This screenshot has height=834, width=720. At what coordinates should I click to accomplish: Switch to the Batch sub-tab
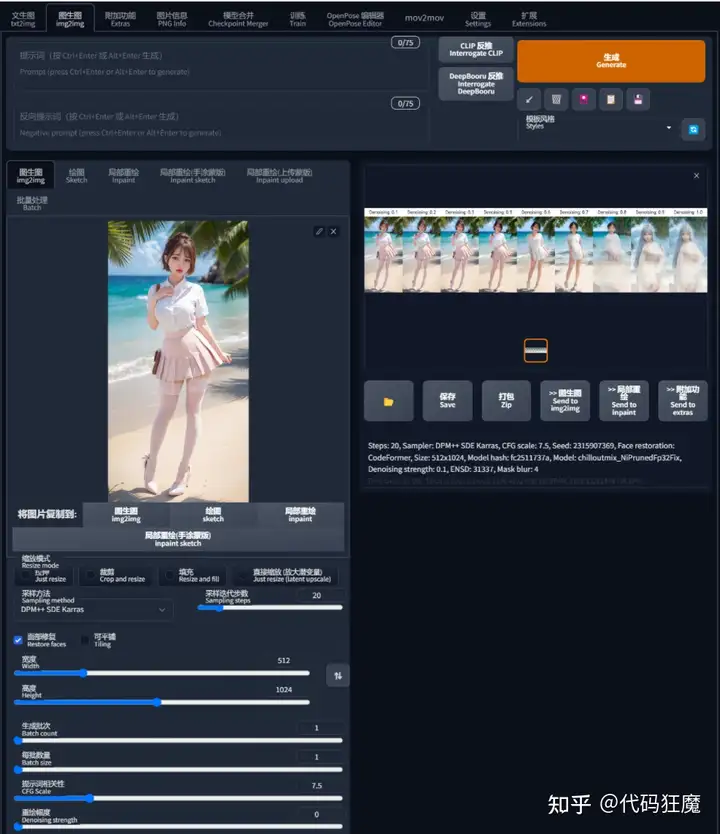32,203
